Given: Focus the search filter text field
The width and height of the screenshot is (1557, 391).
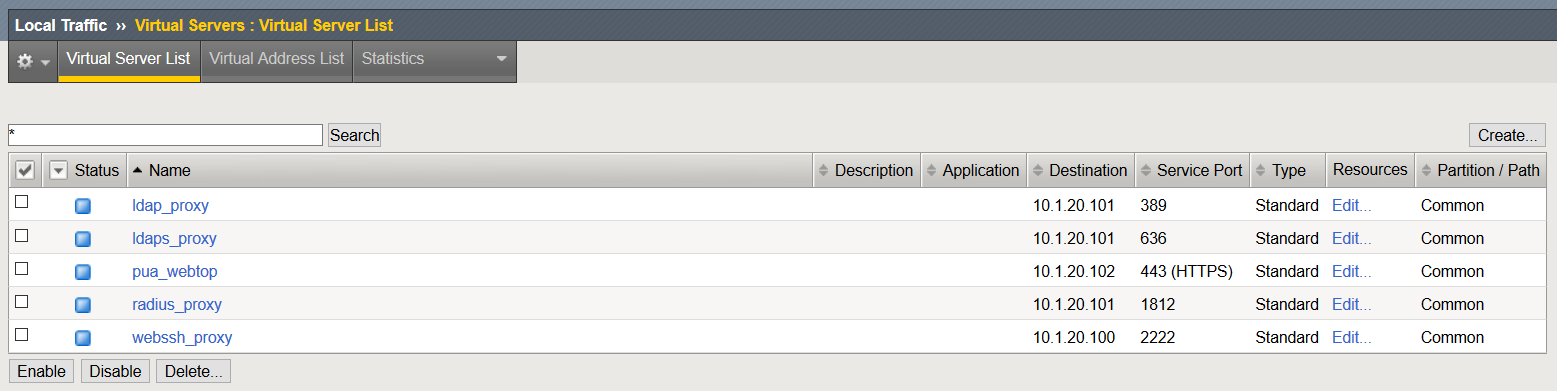Looking at the screenshot, I should click(165, 135).
